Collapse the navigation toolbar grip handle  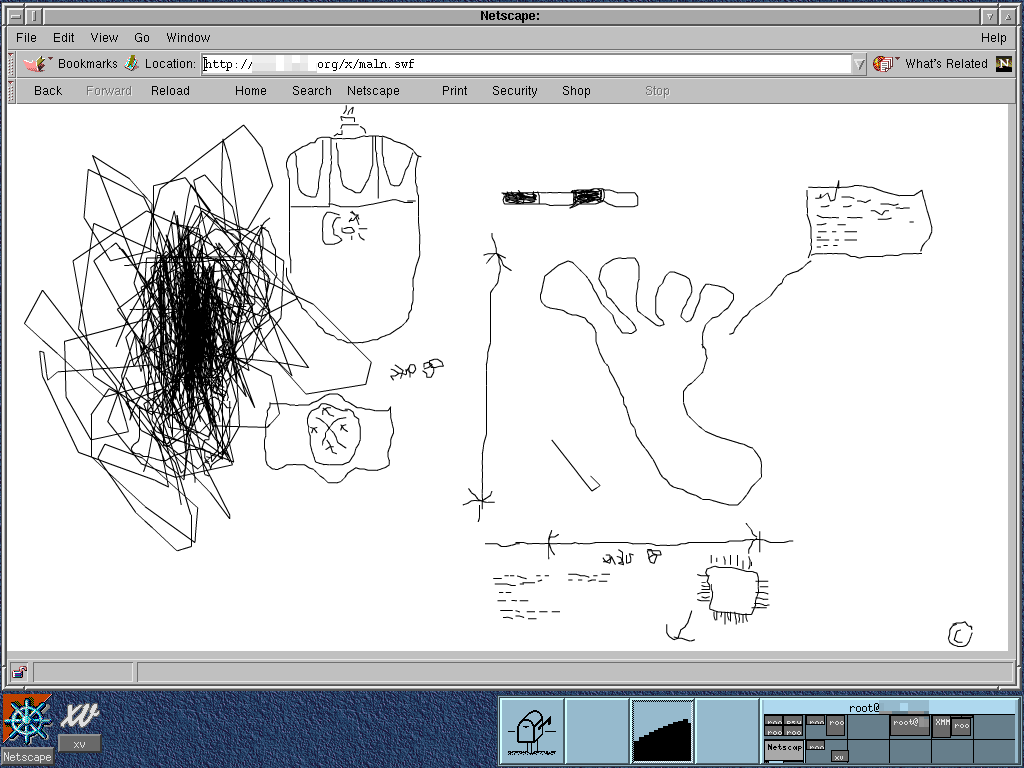coord(11,91)
